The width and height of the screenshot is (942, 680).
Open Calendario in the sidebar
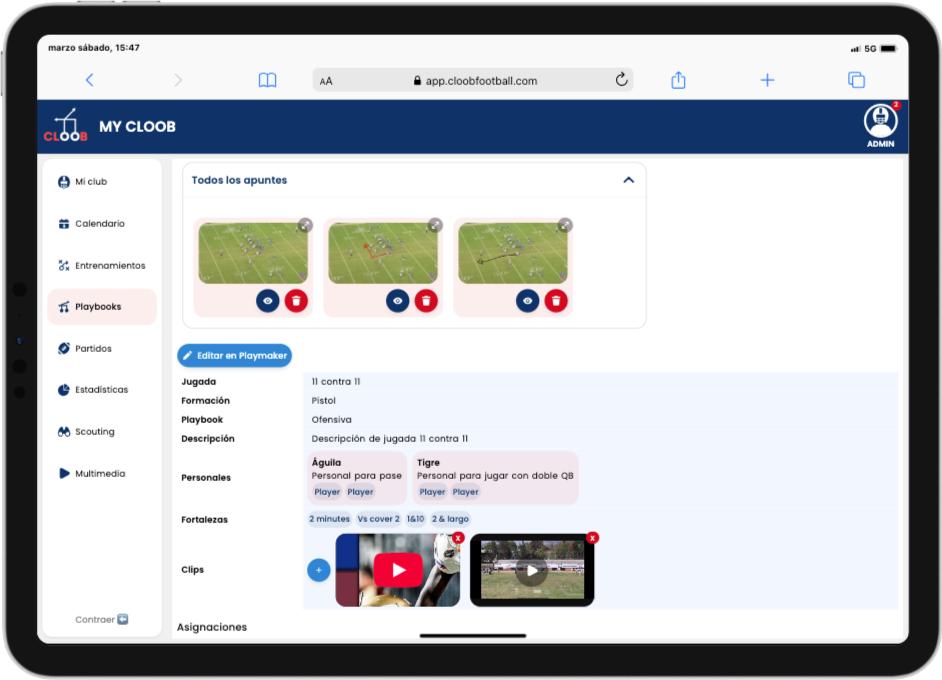point(99,224)
